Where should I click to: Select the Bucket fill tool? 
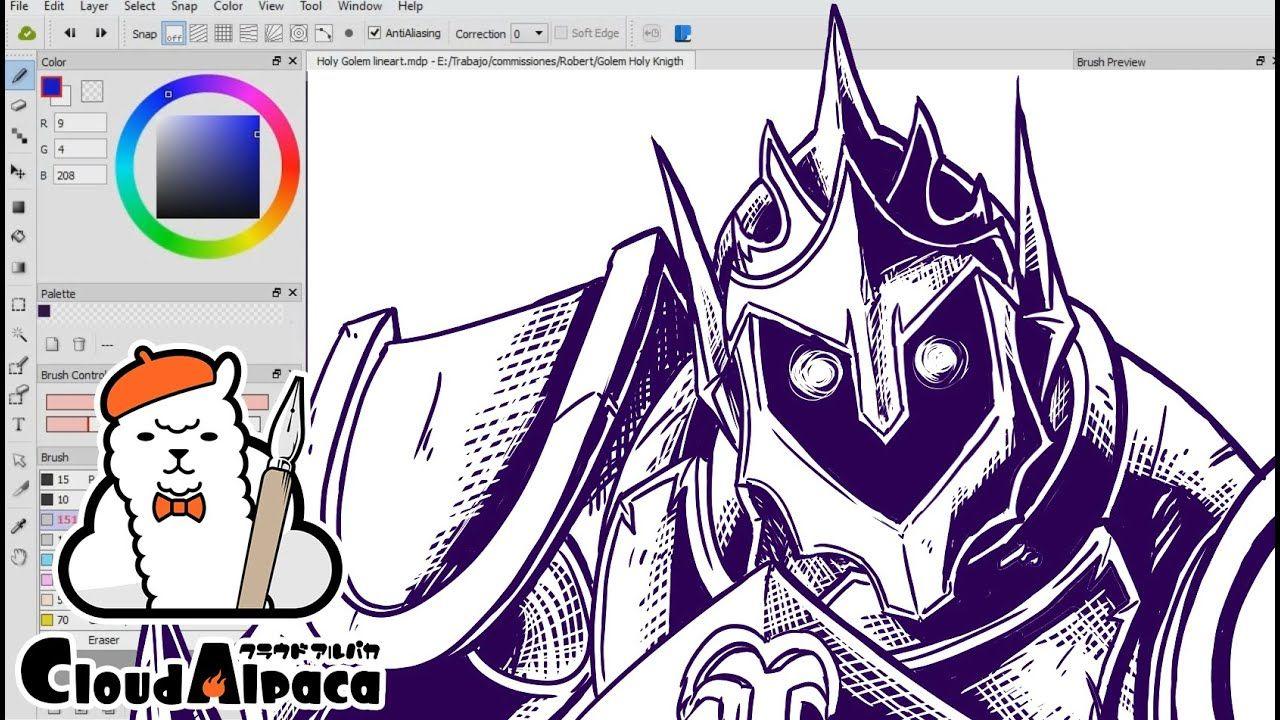18,237
